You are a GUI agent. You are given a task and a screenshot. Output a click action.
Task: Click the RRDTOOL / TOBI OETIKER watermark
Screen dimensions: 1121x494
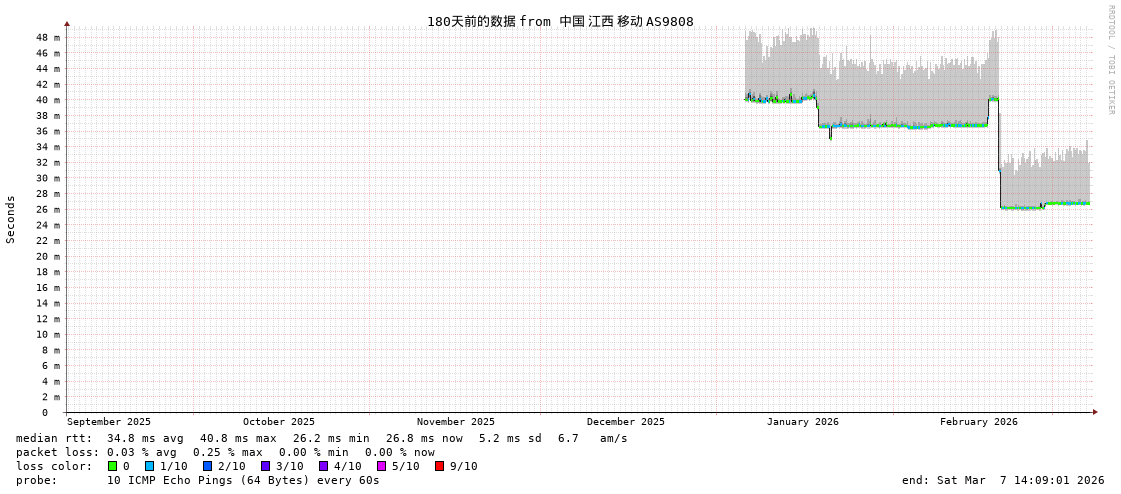(1110, 60)
